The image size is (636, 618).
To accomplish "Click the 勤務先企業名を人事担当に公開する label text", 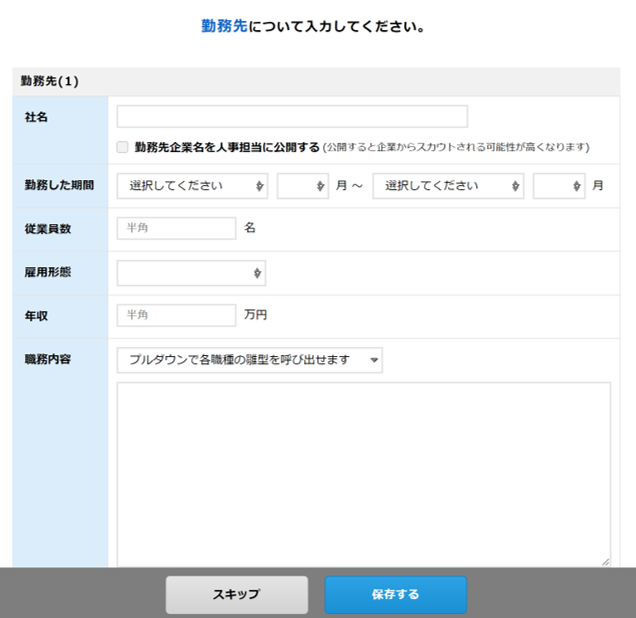I will pyautogui.click(x=227, y=147).
